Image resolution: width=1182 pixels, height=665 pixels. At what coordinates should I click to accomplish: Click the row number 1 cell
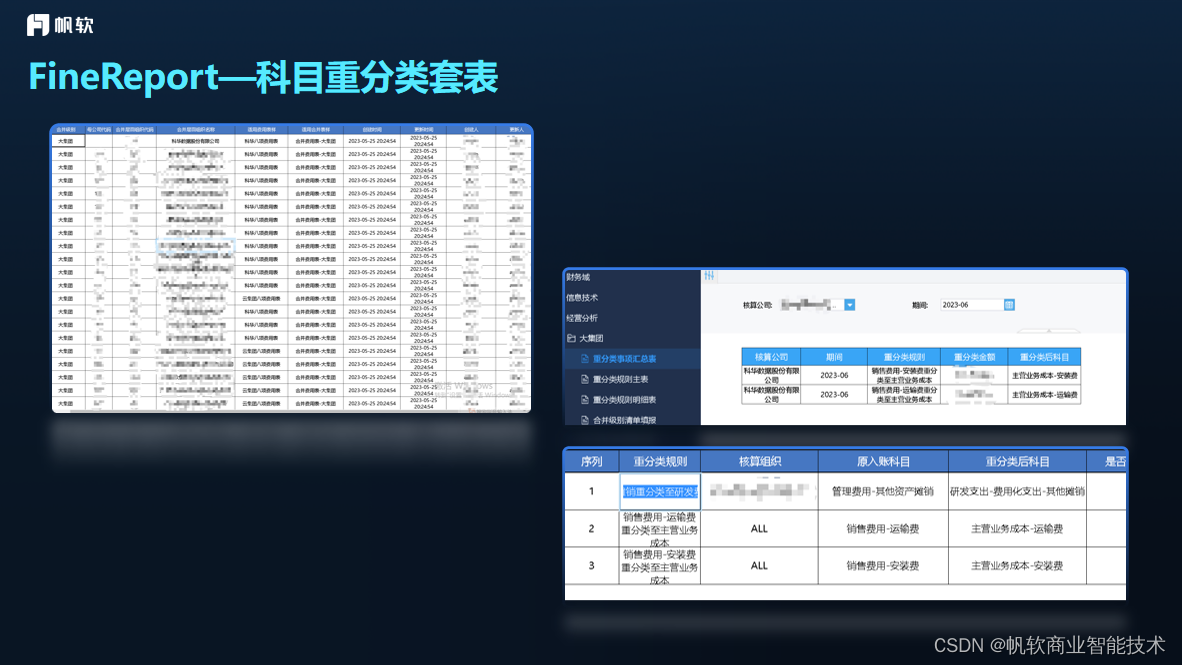(592, 492)
